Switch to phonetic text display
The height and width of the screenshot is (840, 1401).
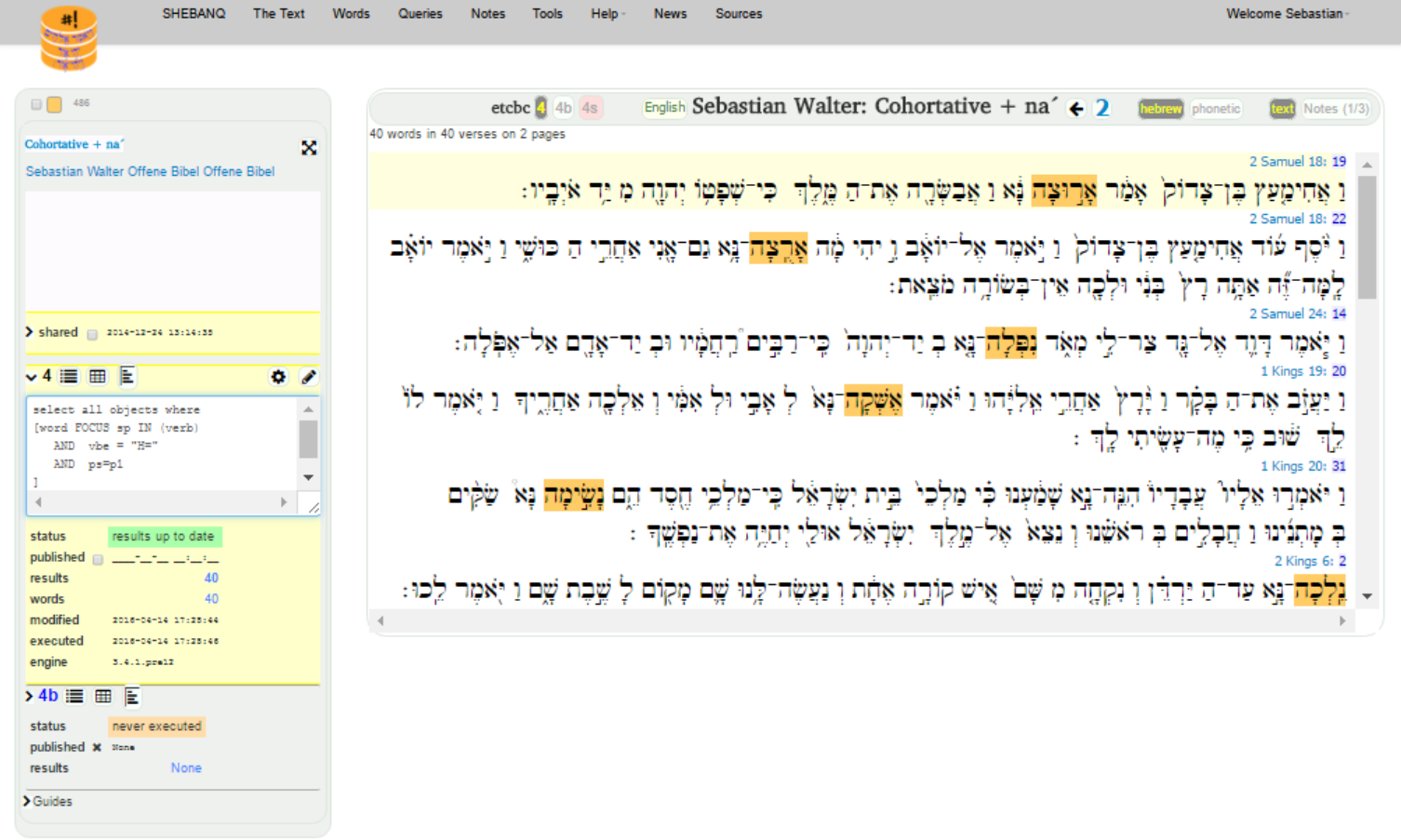1216,109
